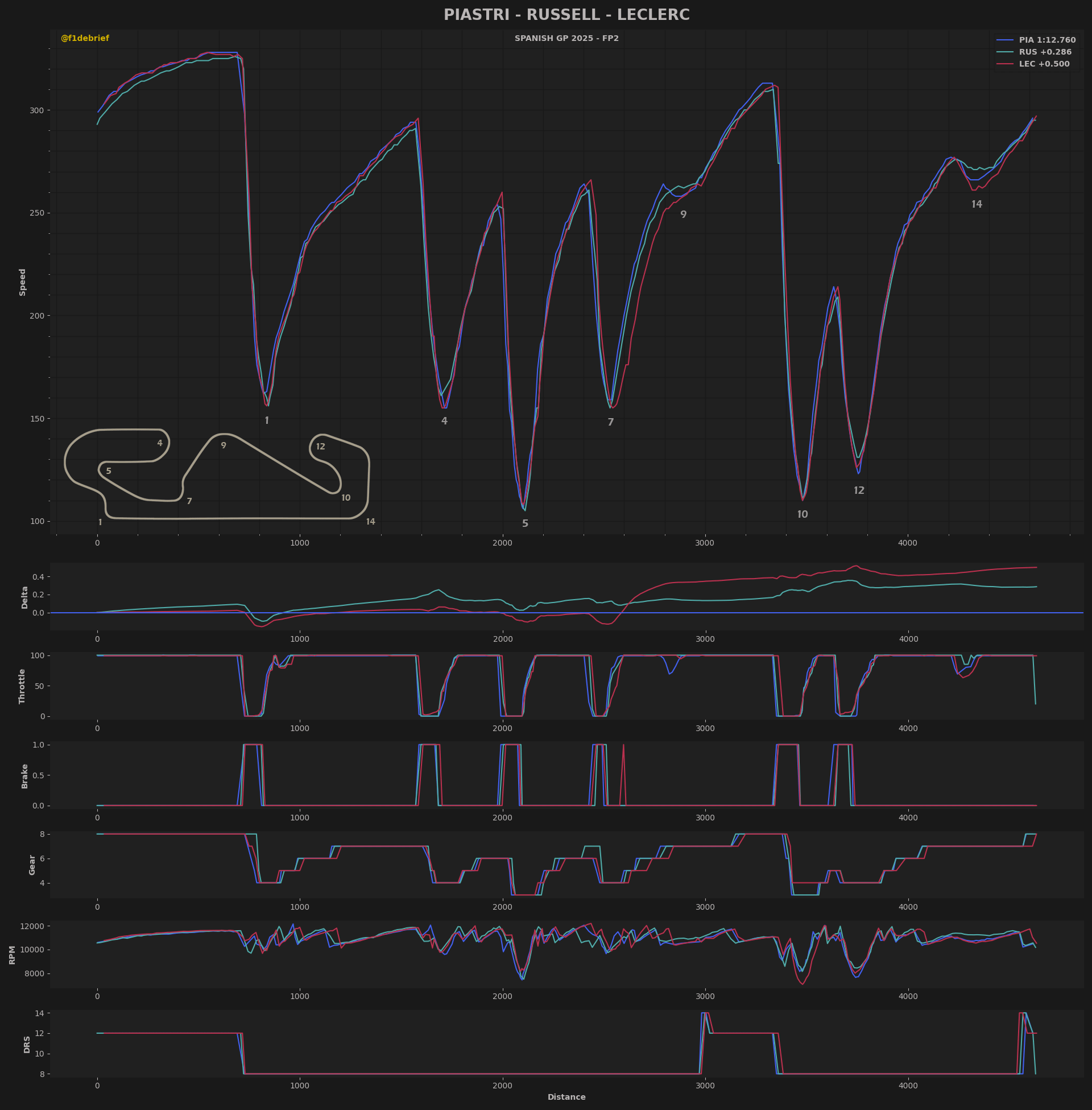Click turn 9 on the track map
The height and width of the screenshot is (1110, 1092).
[223, 445]
